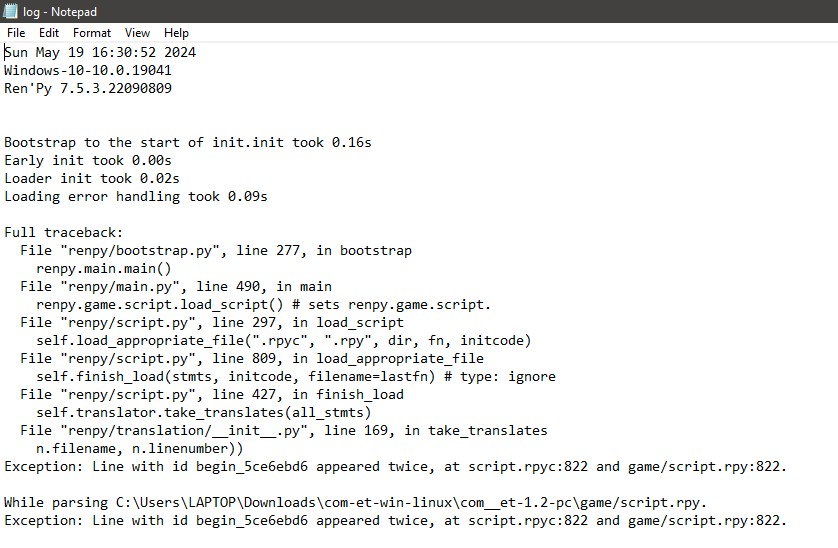Click on 'Loading error handling took 0.09s'
838x548 pixels.
(136, 196)
